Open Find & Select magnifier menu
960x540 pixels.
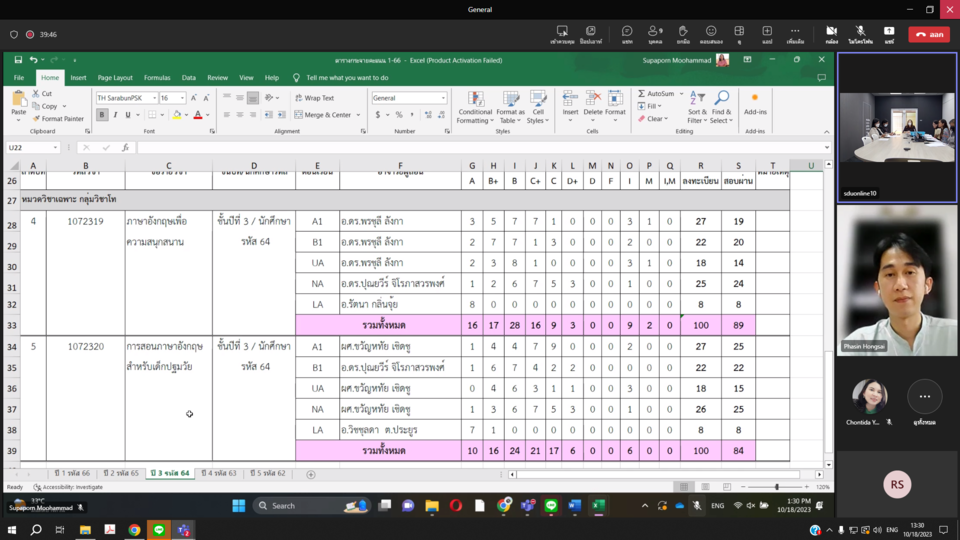[722, 107]
